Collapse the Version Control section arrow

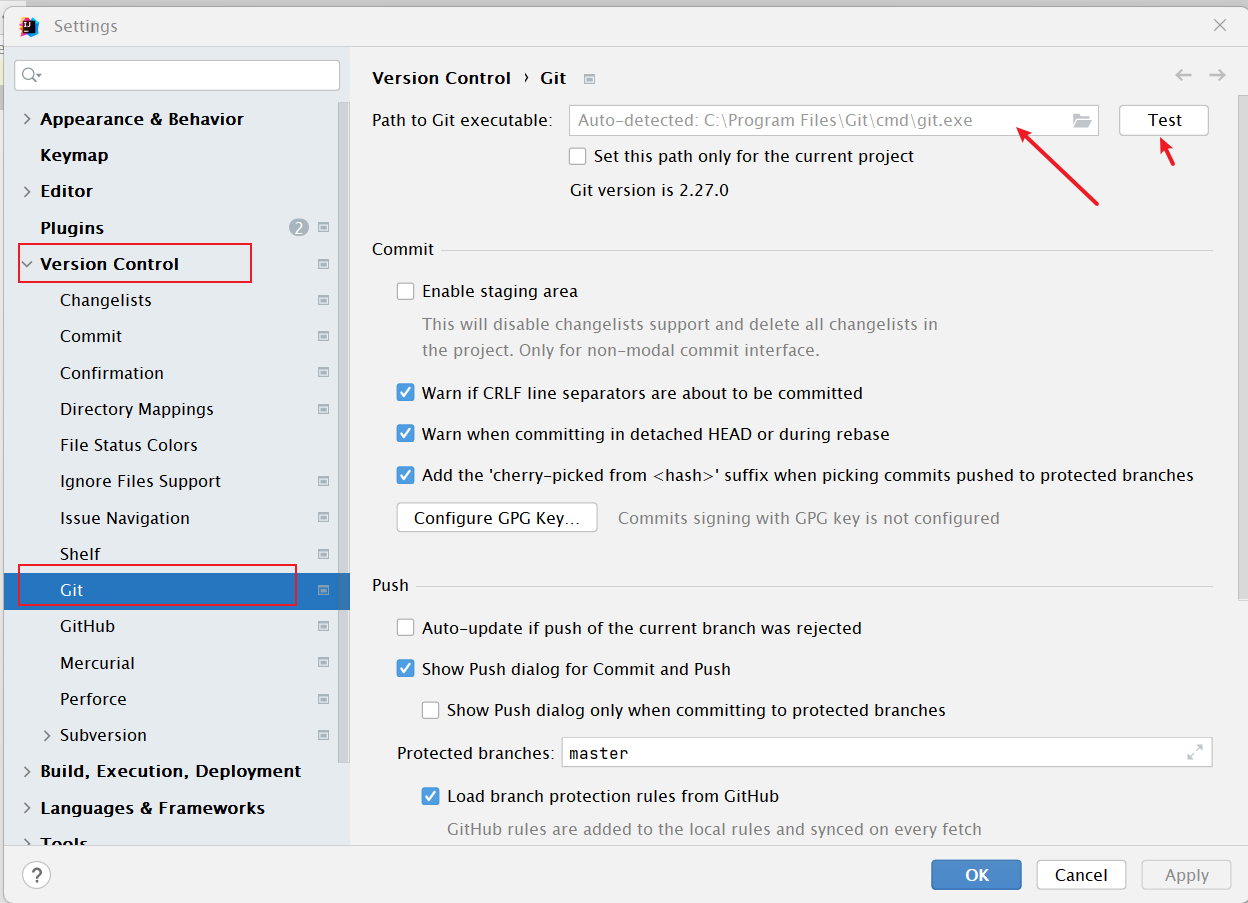coord(26,264)
